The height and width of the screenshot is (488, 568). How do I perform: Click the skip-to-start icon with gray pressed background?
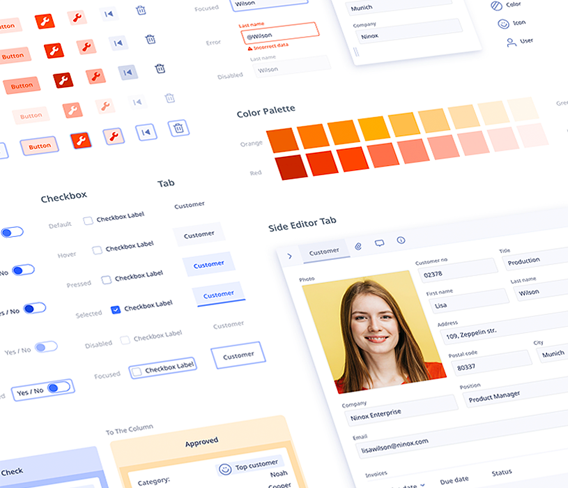click(x=128, y=73)
